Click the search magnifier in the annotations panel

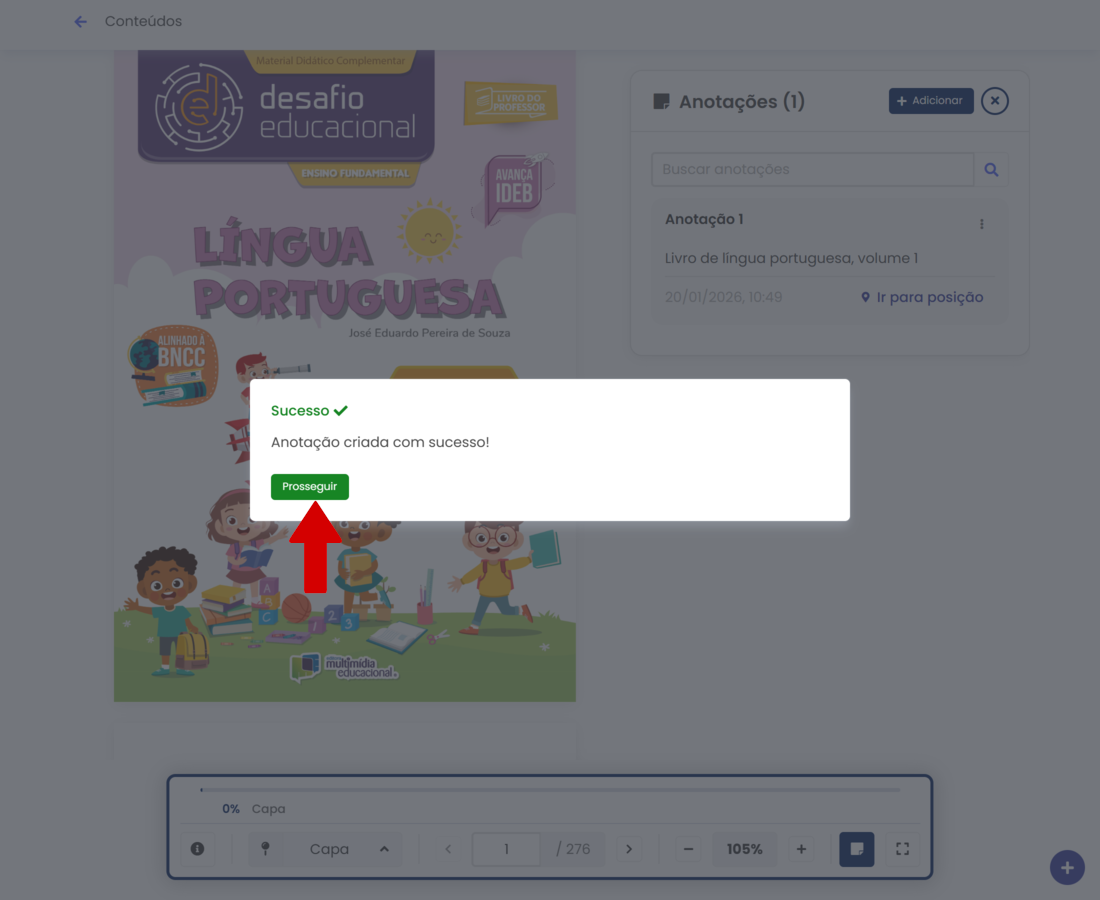[x=991, y=169]
